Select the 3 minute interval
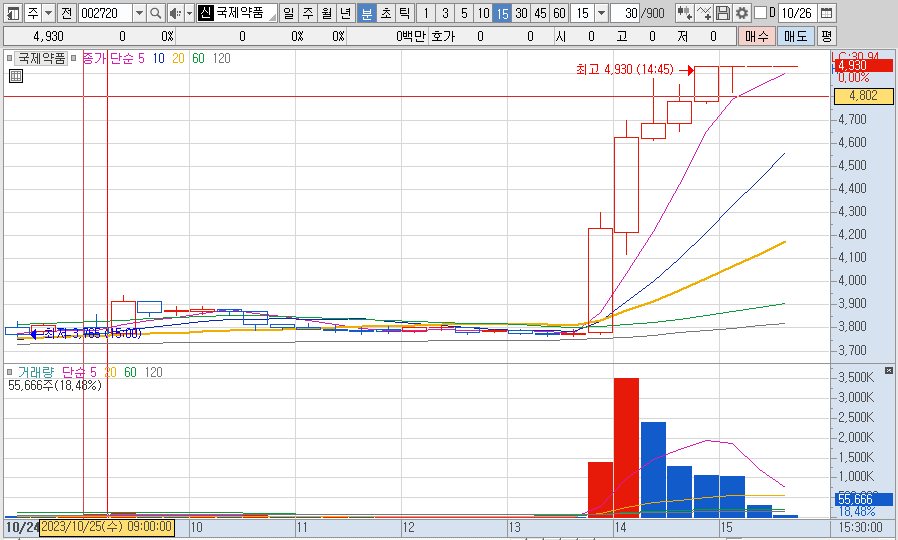 (445, 13)
